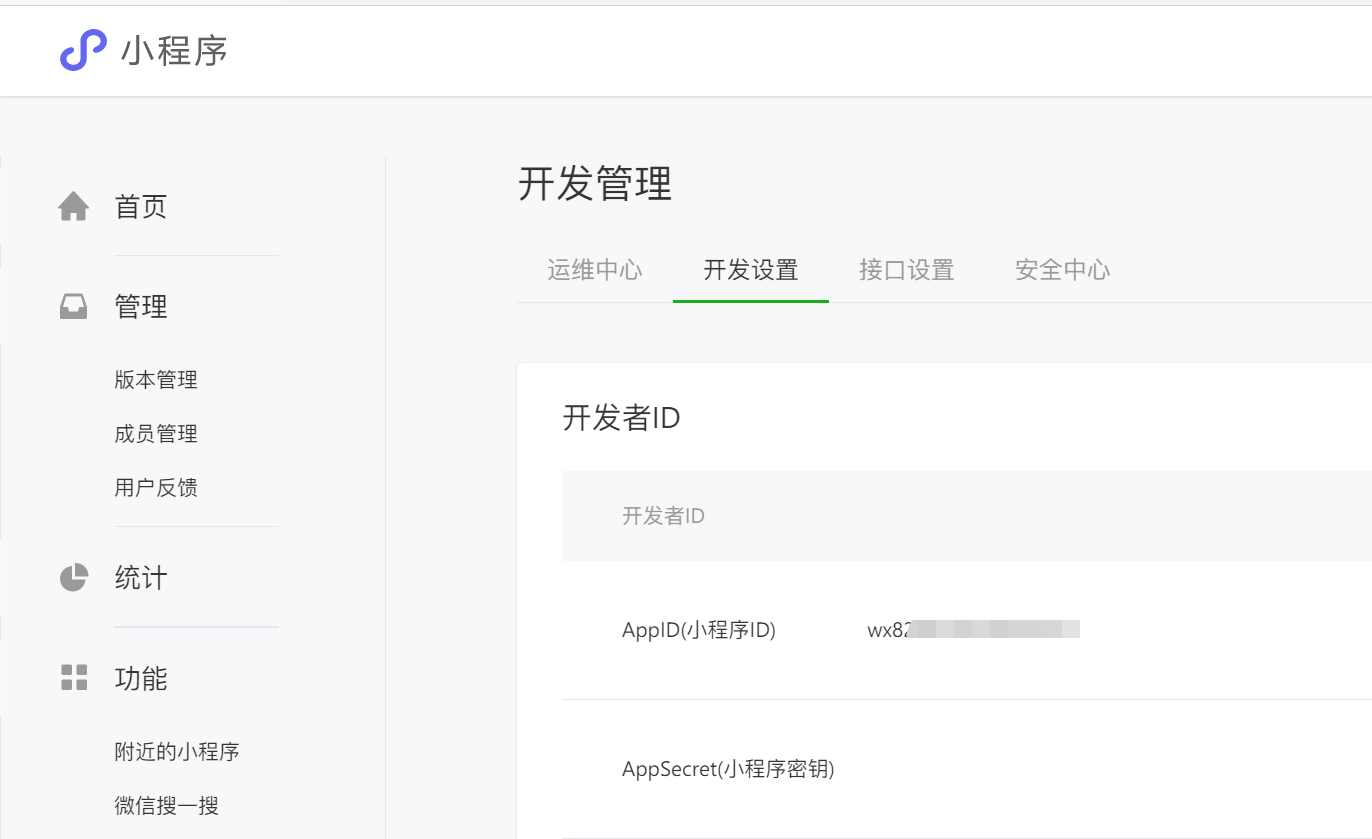Go to 版本管理 in sidebar
The image size is (1372, 839).
[156, 380]
